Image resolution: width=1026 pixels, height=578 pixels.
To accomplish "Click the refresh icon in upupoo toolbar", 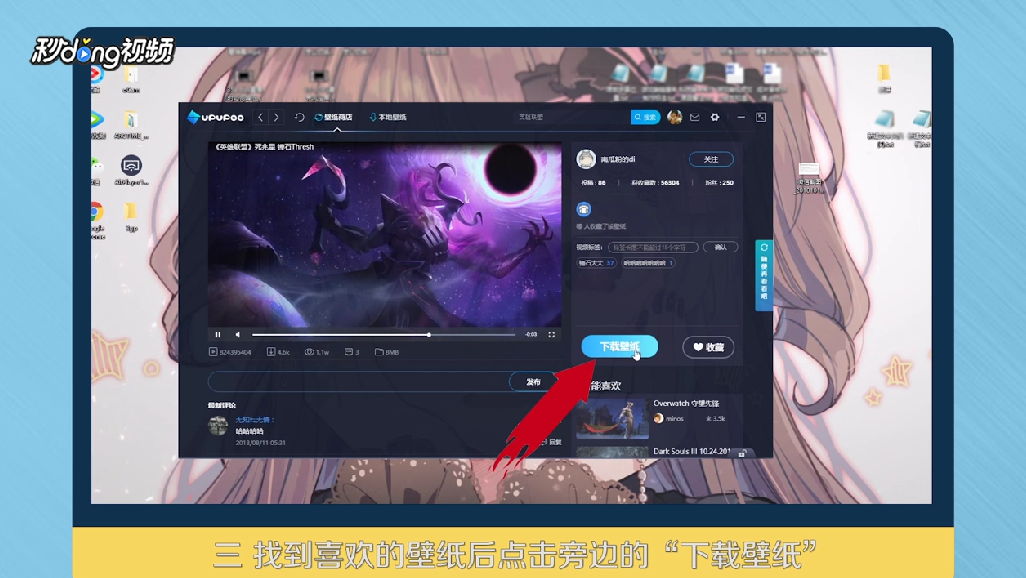I will (x=300, y=117).
